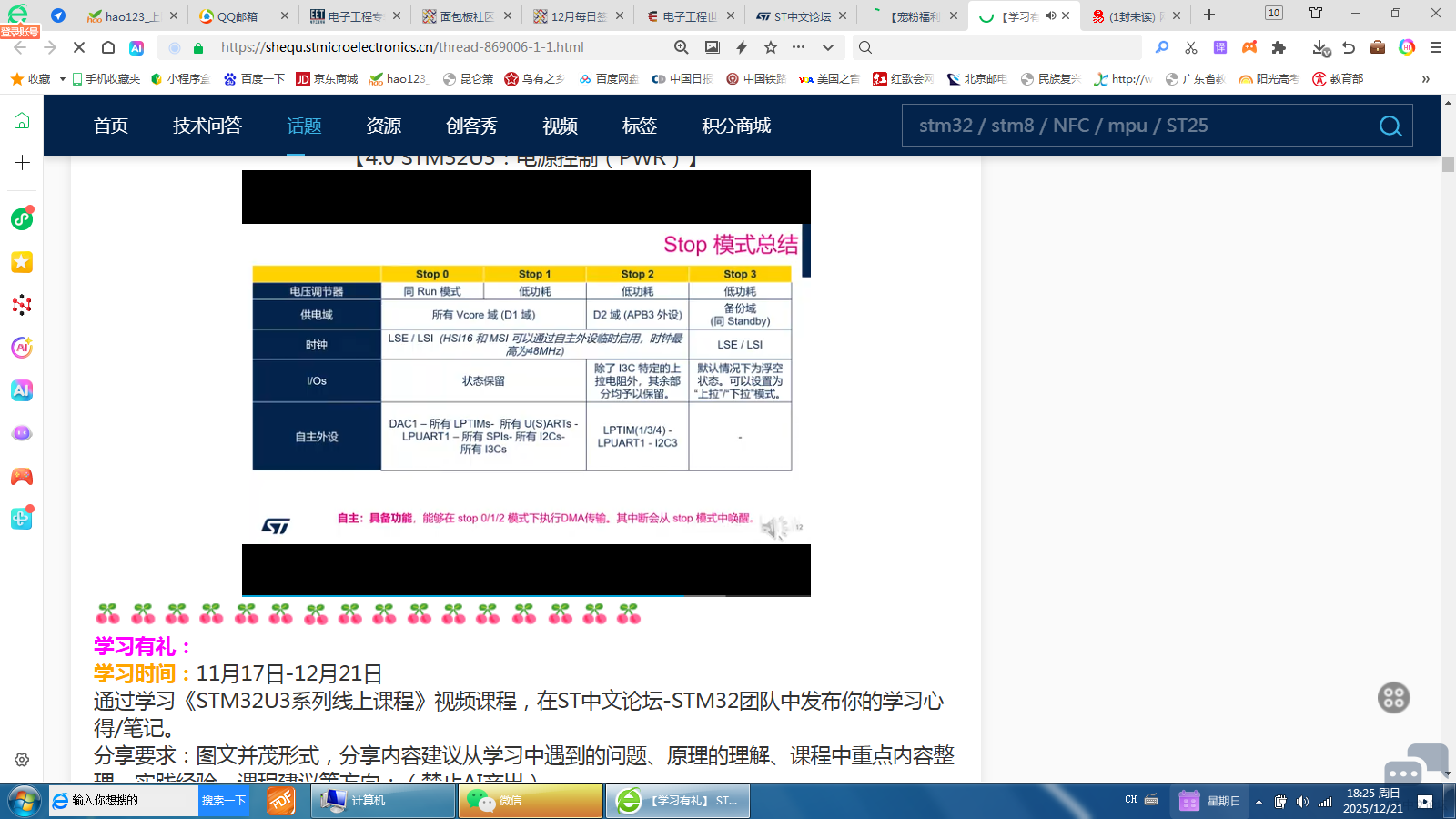Stop page loading with the X button
Viewport: 1456px width, 819px height.
click(x=78, y=47)
